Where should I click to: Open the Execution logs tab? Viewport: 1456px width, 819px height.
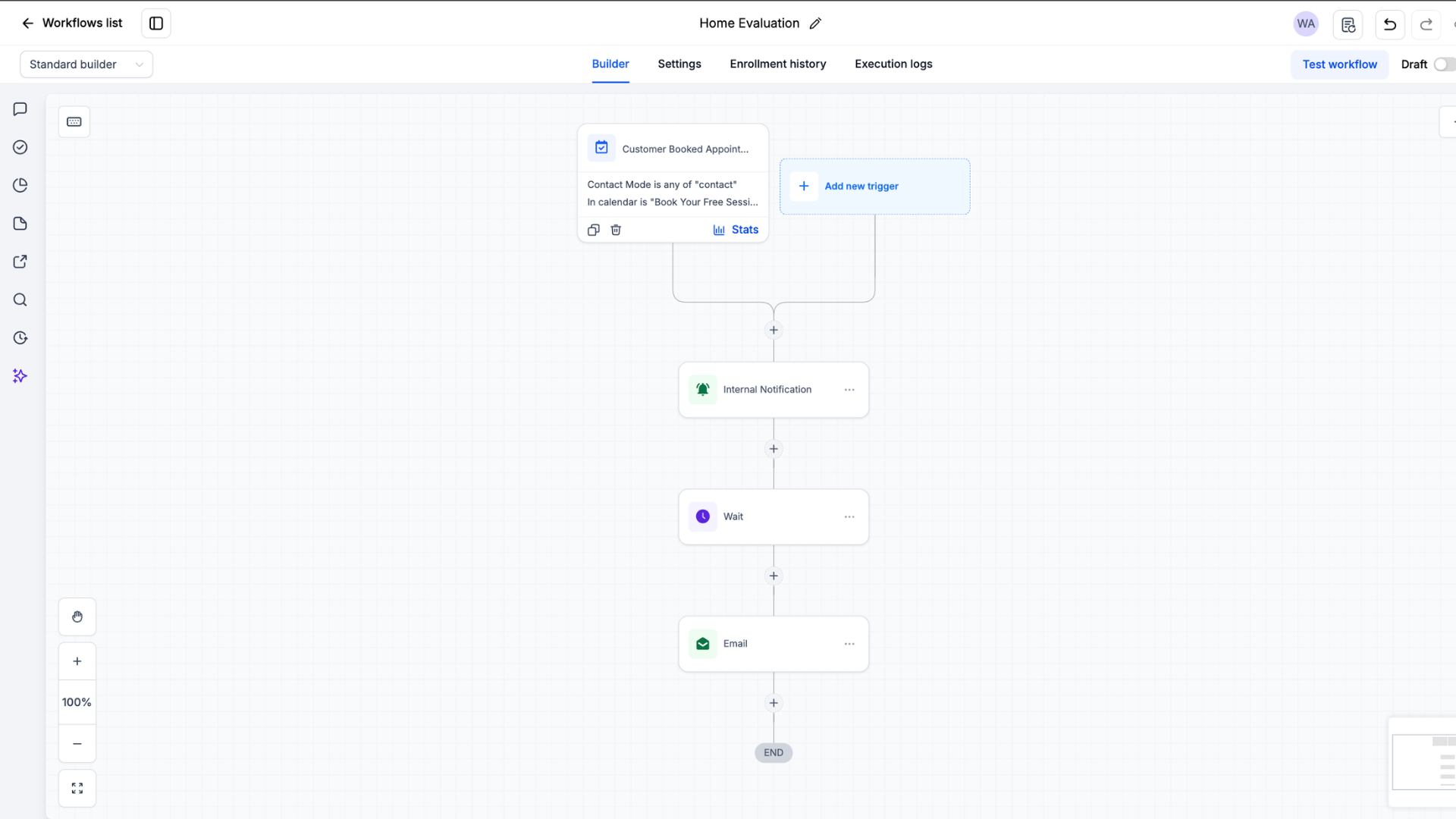(x=893, y=64)
